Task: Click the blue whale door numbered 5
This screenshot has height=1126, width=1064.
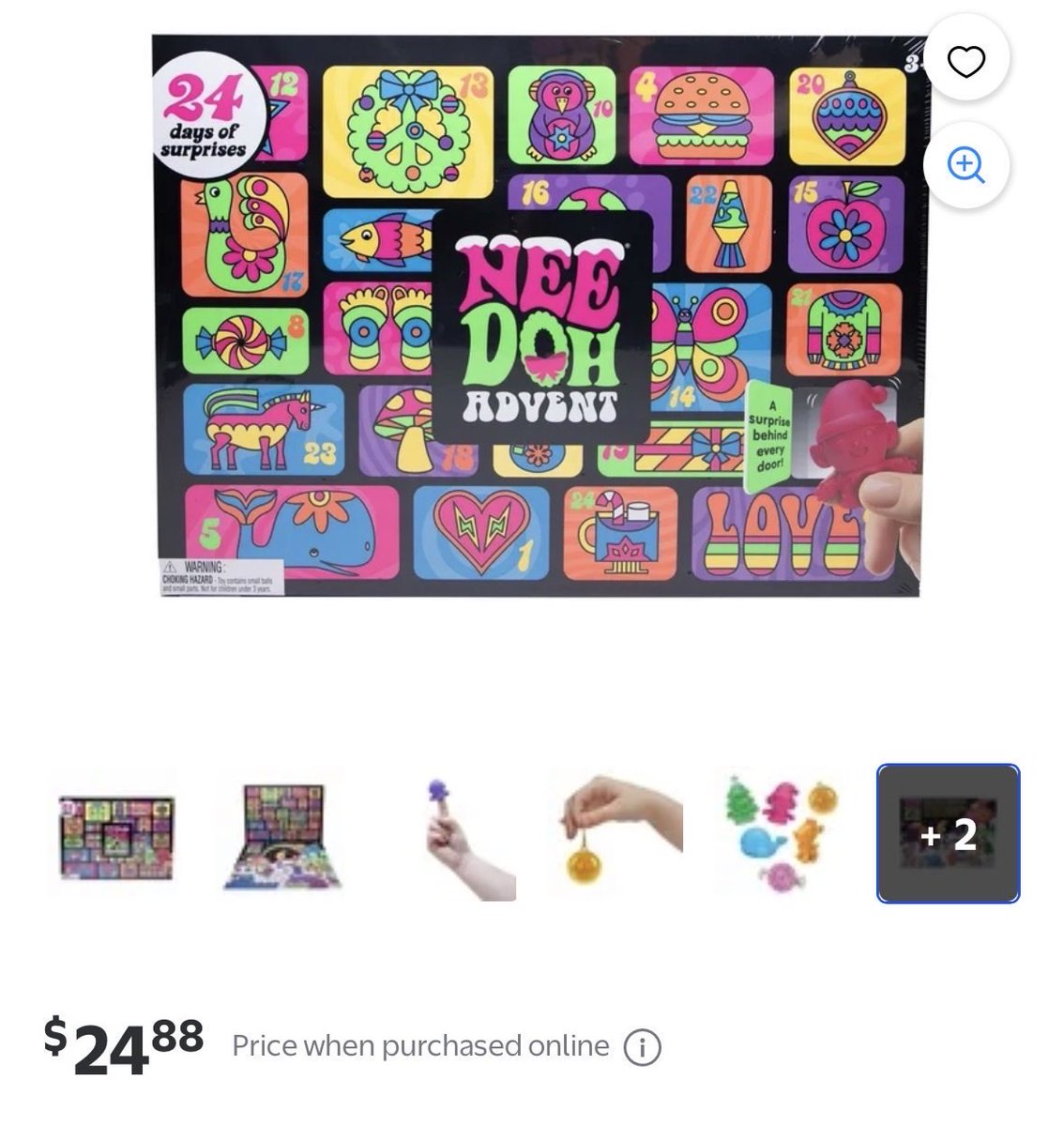Action: (293, 532)
